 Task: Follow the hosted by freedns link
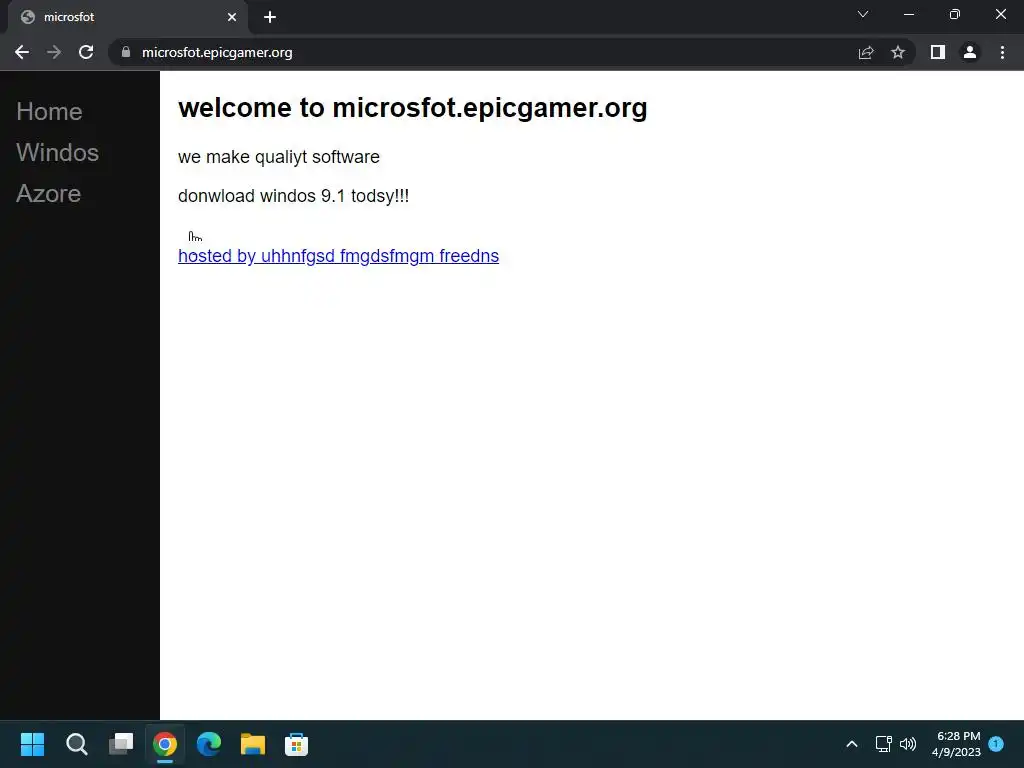pos(338,256)
